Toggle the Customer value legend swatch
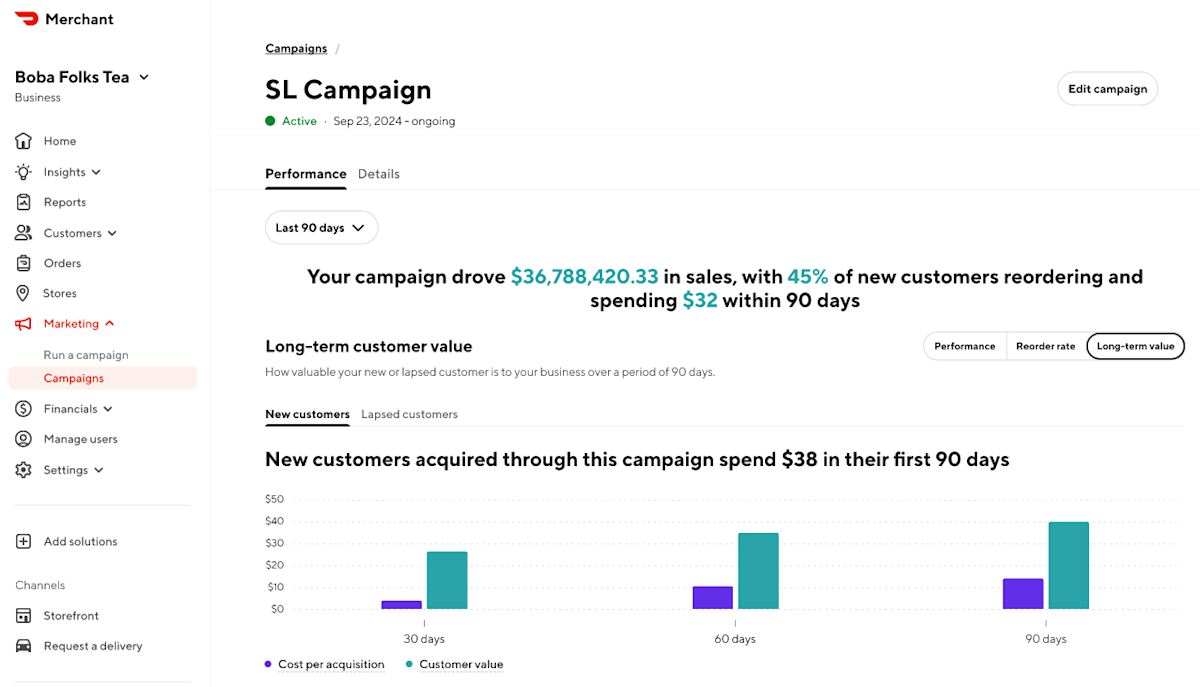The width and height of the screenshot is (1200, 687). [409, 664]
